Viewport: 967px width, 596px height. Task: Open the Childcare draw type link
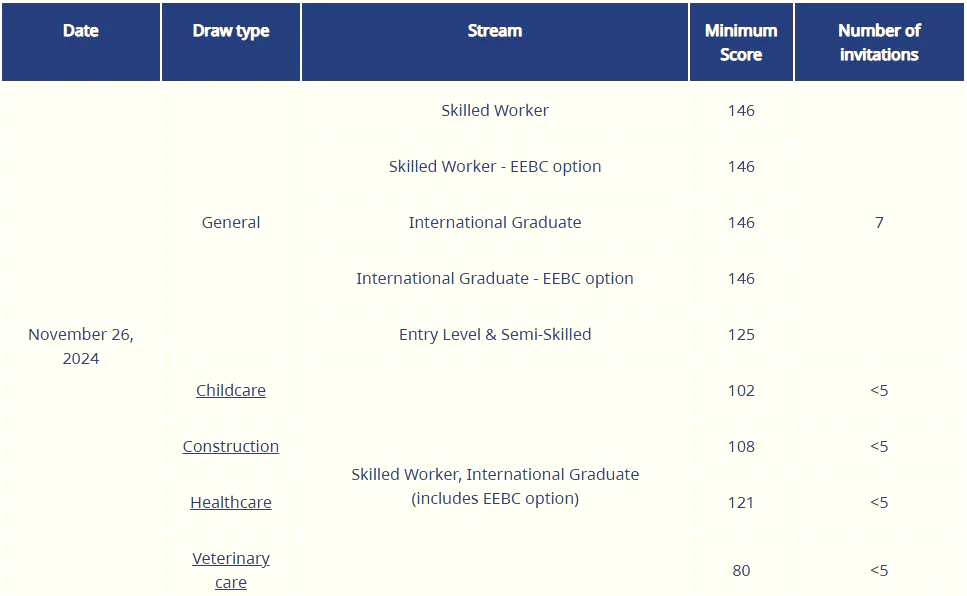pos(231,390)
